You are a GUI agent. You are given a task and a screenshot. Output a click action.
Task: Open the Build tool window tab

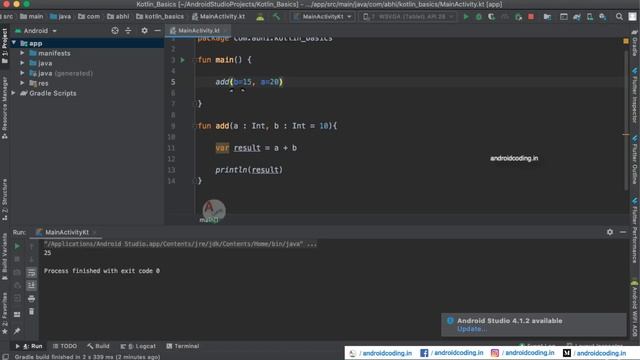(x=98, y=346)
